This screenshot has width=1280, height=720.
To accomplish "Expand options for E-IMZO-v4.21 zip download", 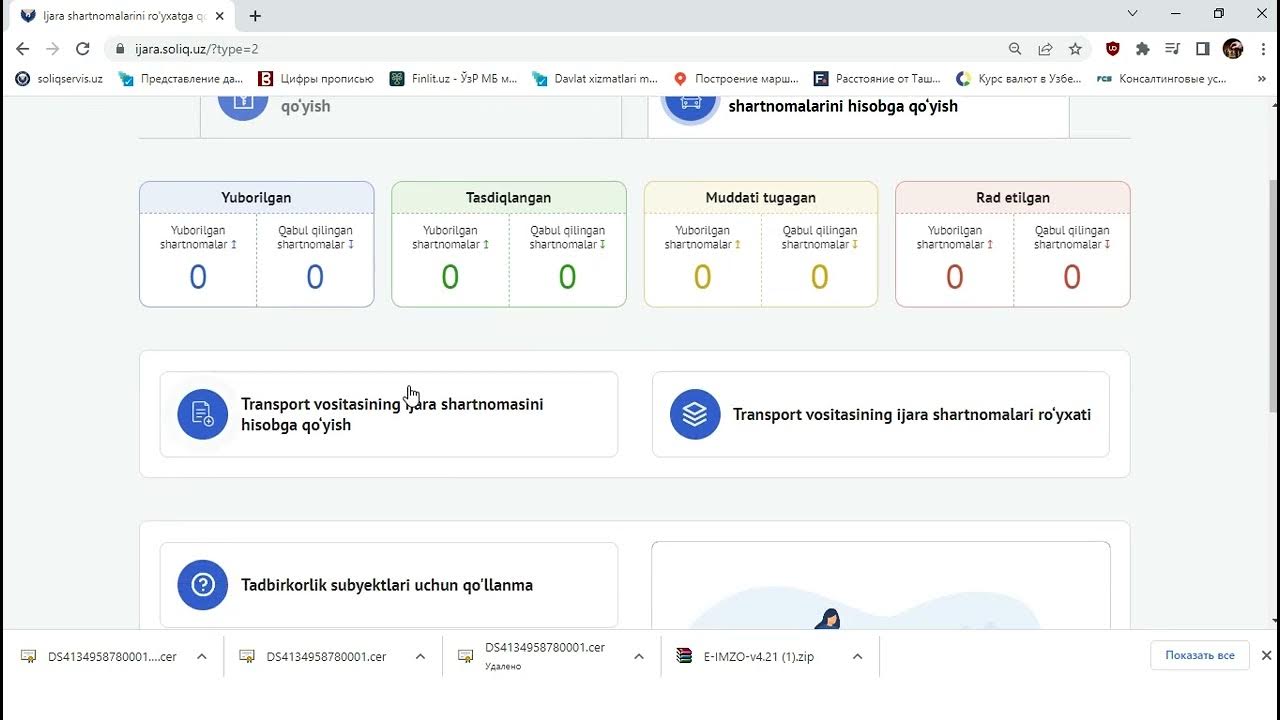I will [857, 657].
